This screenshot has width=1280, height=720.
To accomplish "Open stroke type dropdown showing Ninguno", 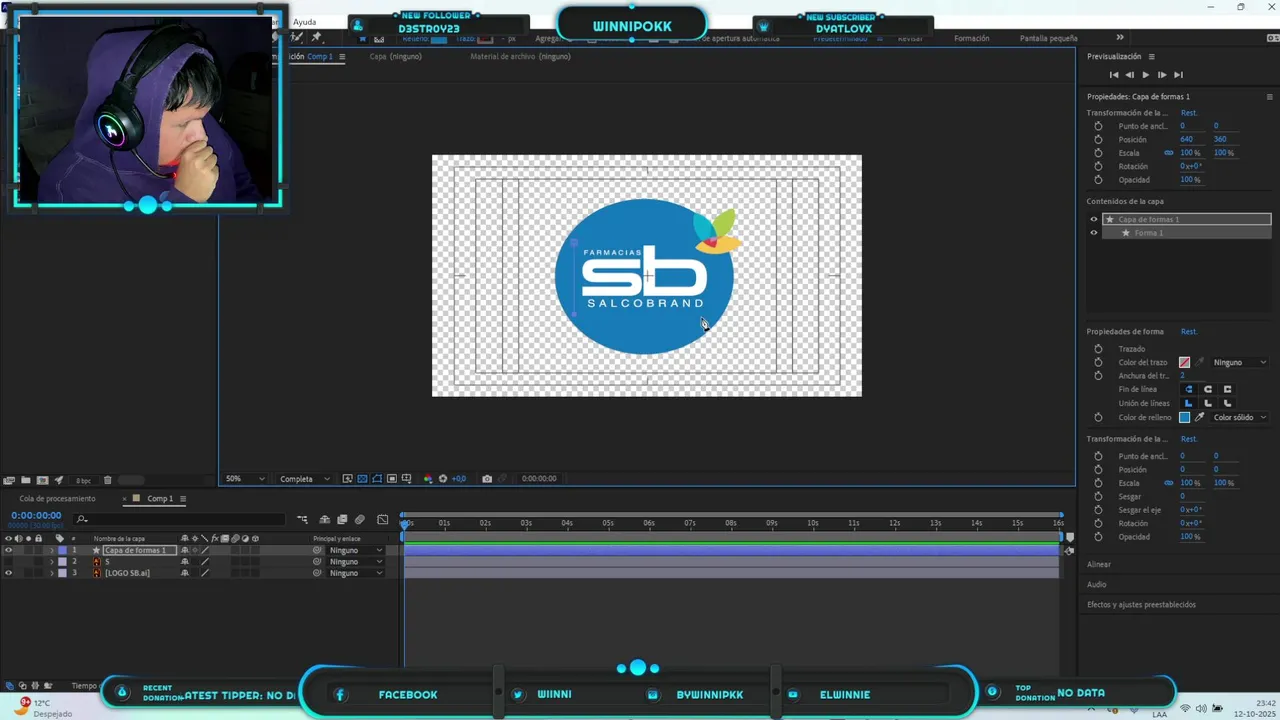I will pos(1239,362).
